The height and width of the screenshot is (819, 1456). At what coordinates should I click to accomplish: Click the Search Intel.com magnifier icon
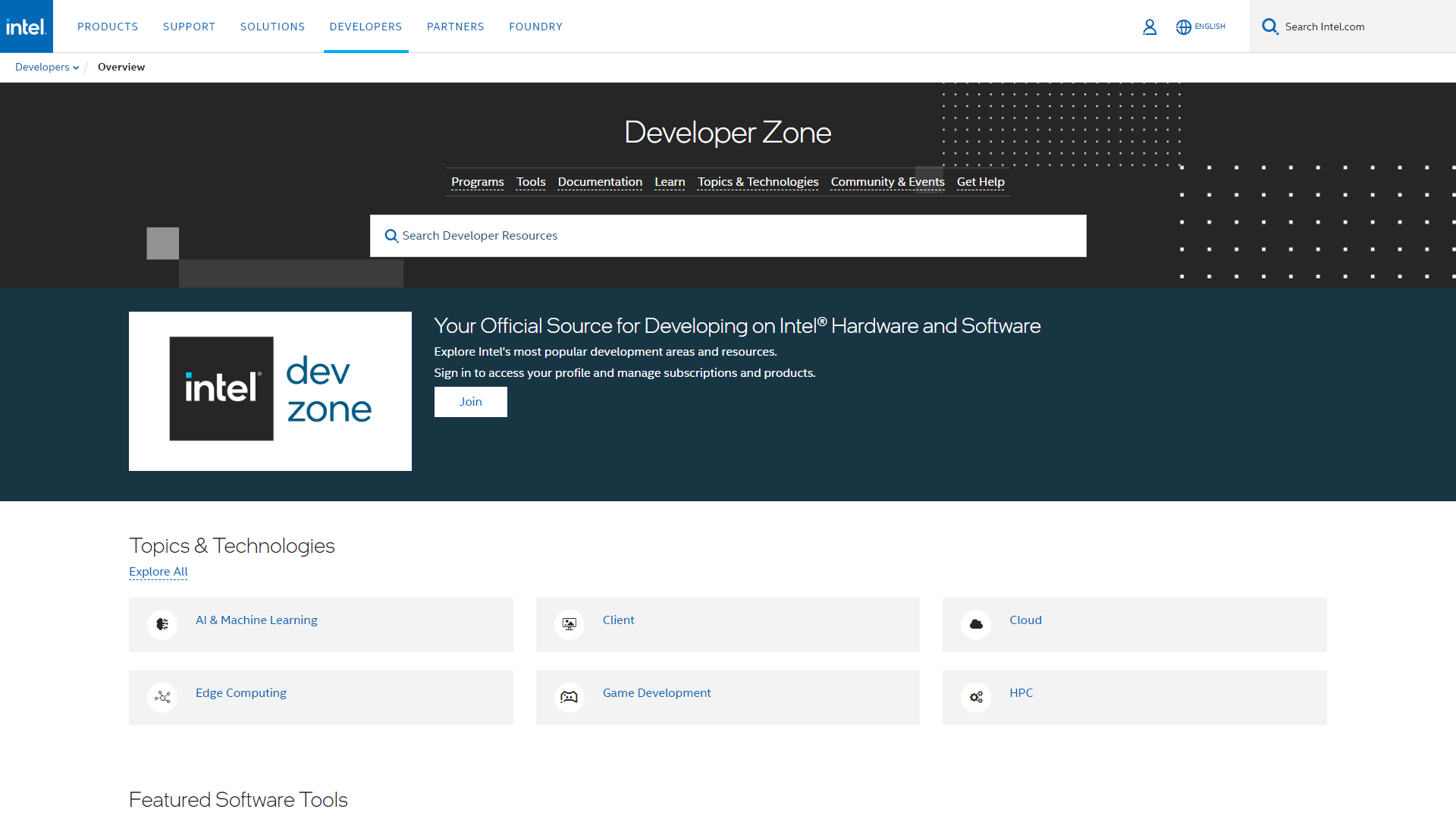pos(1271,26)
